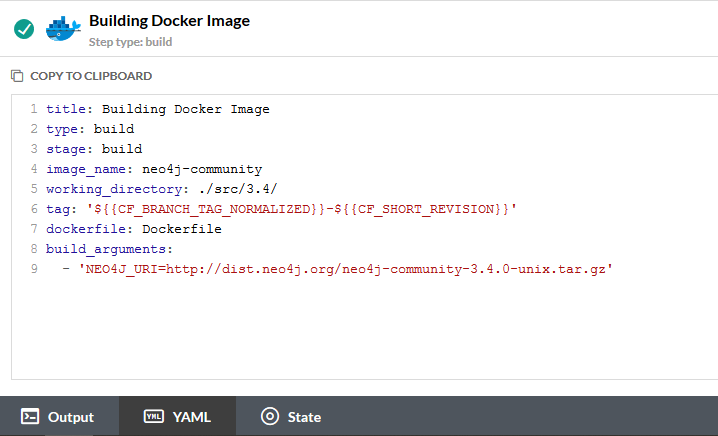Image resolution: width=718 pixels, height=436 pixels.
Task: Click the image_name neo4j-community line
Action: (154, 169)
